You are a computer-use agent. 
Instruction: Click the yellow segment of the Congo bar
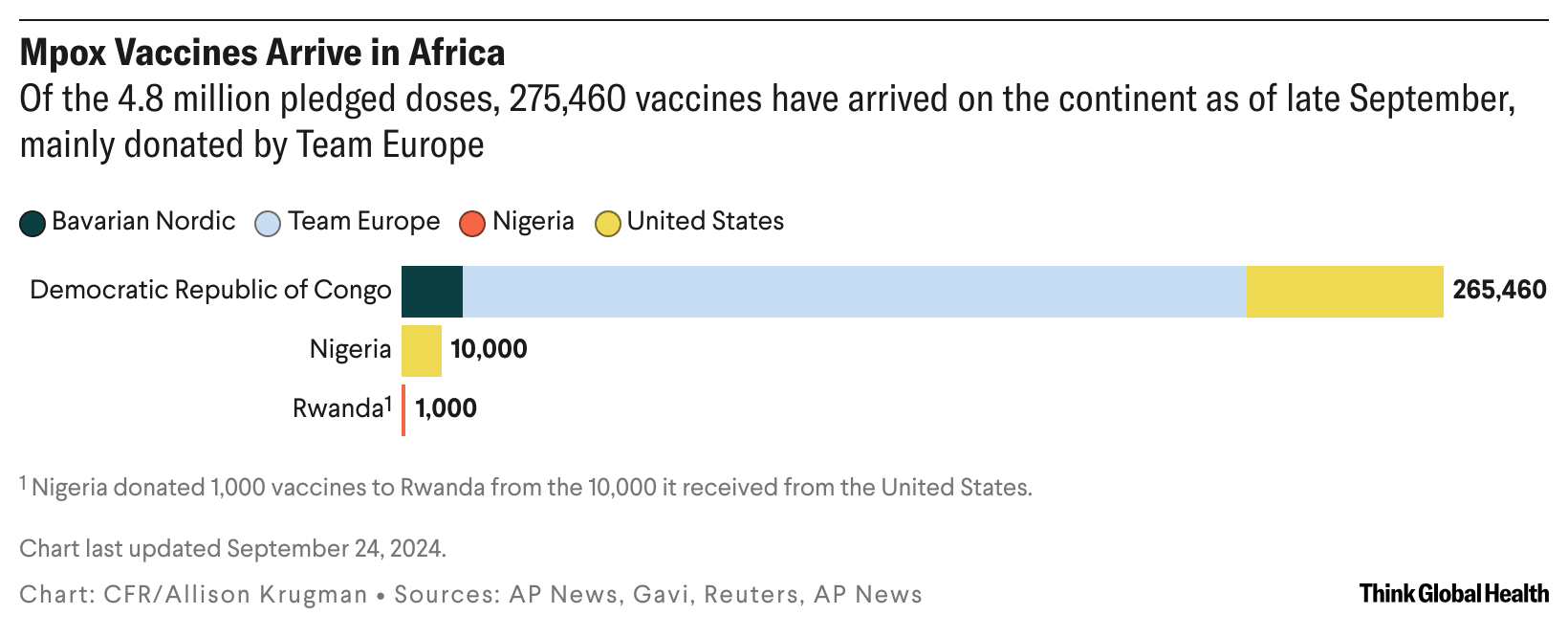1344,292
